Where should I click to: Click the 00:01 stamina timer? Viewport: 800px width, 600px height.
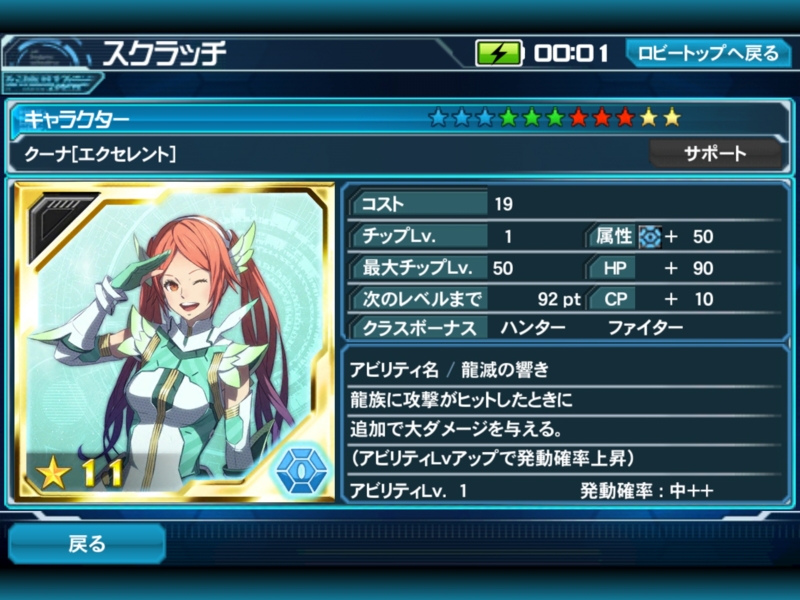(571, 53)
